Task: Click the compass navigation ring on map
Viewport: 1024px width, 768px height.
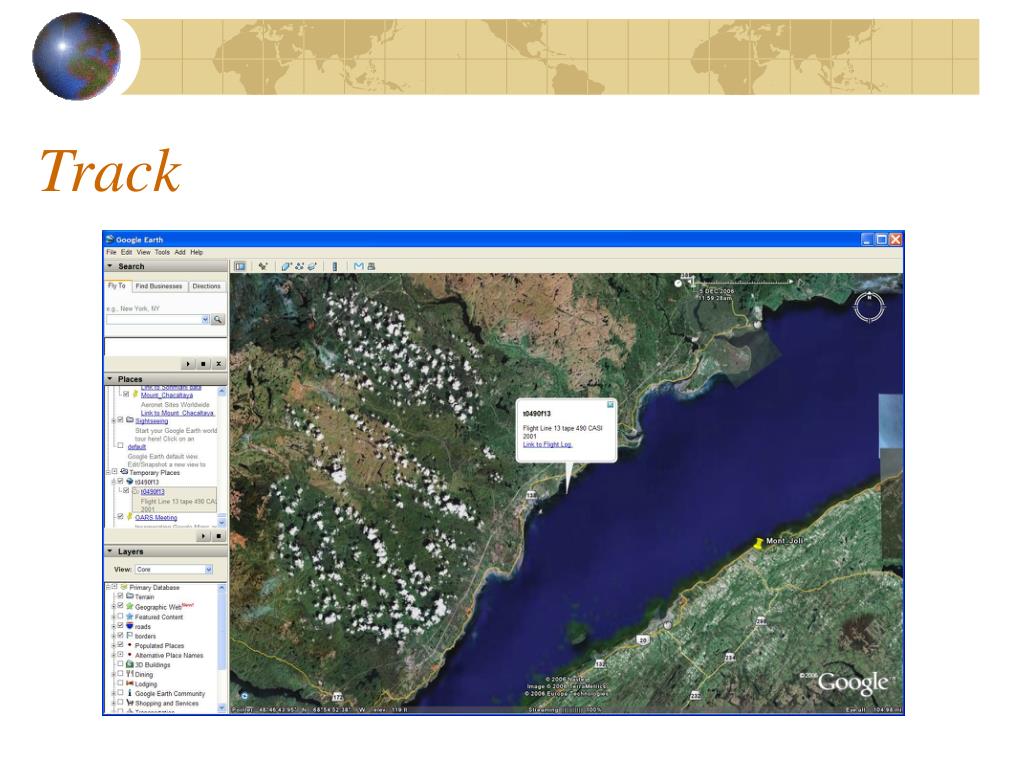Action: pyautogui.click(x=869, y=306)
